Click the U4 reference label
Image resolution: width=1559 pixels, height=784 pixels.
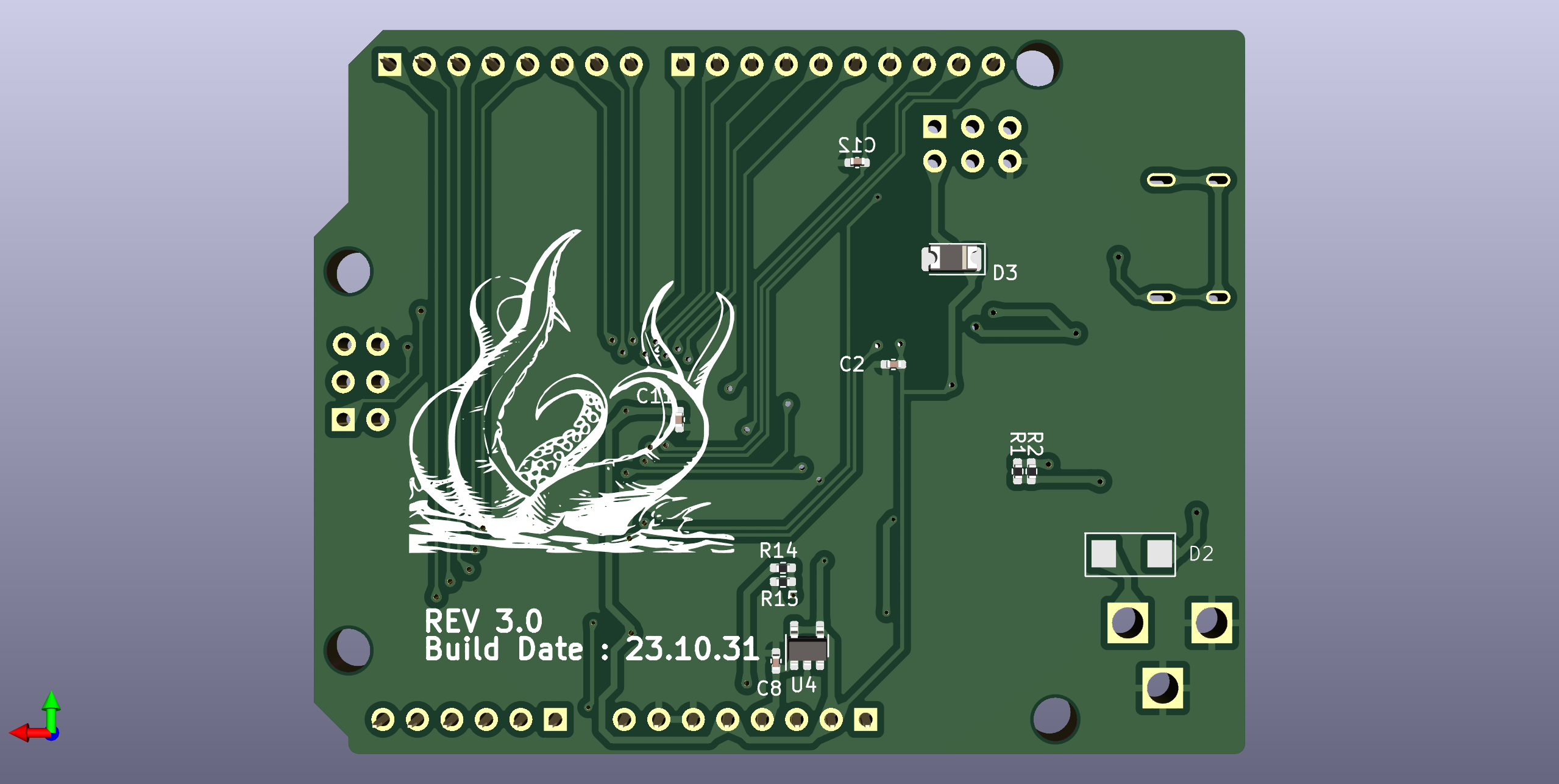pos(803,685)
